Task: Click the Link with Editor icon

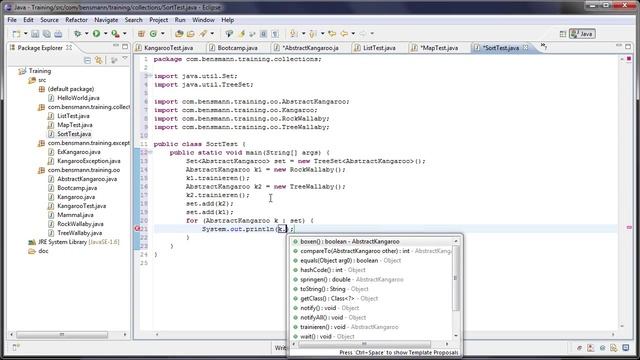Action: [99, 60]
